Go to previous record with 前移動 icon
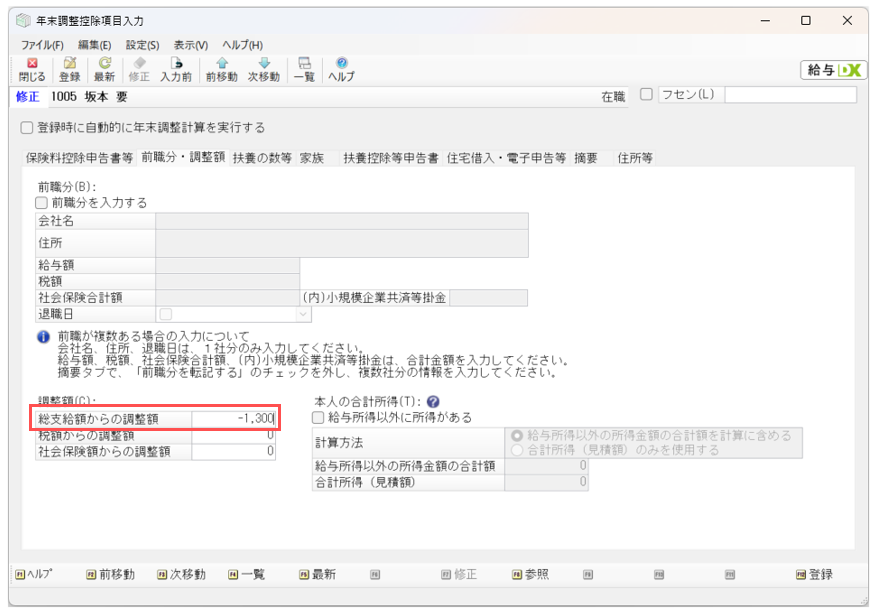 [221, 69]
